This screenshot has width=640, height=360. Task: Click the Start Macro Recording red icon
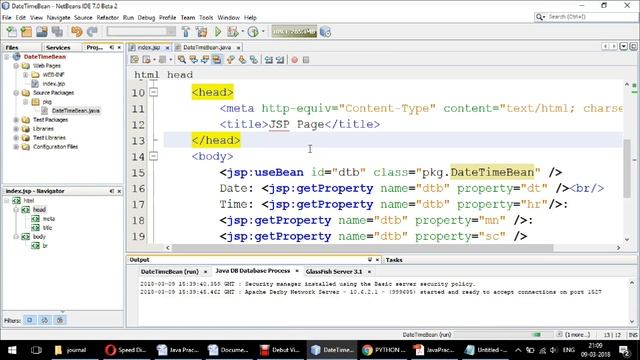[x=294, y=60]
